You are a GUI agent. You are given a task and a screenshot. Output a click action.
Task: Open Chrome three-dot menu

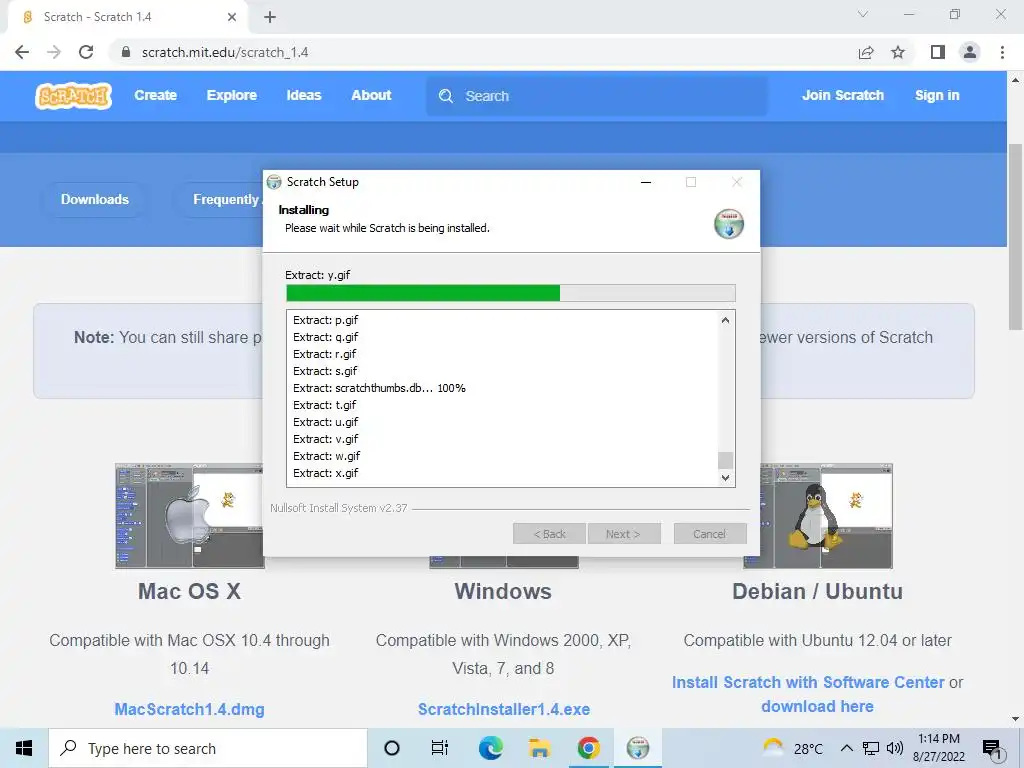click(x=1002, y=52)
